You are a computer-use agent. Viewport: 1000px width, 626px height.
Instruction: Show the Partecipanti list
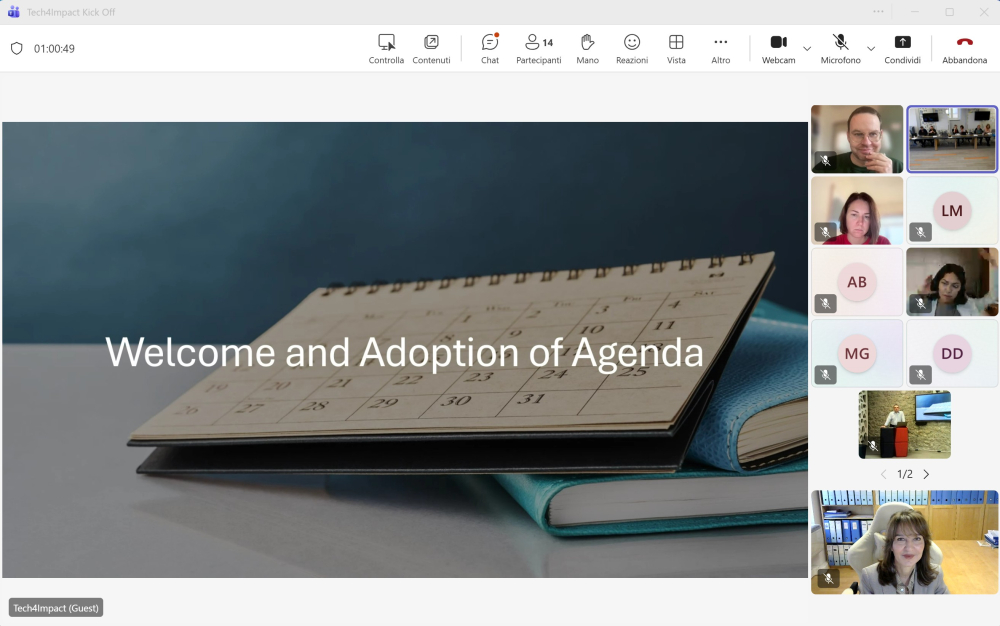click(538, 47)
